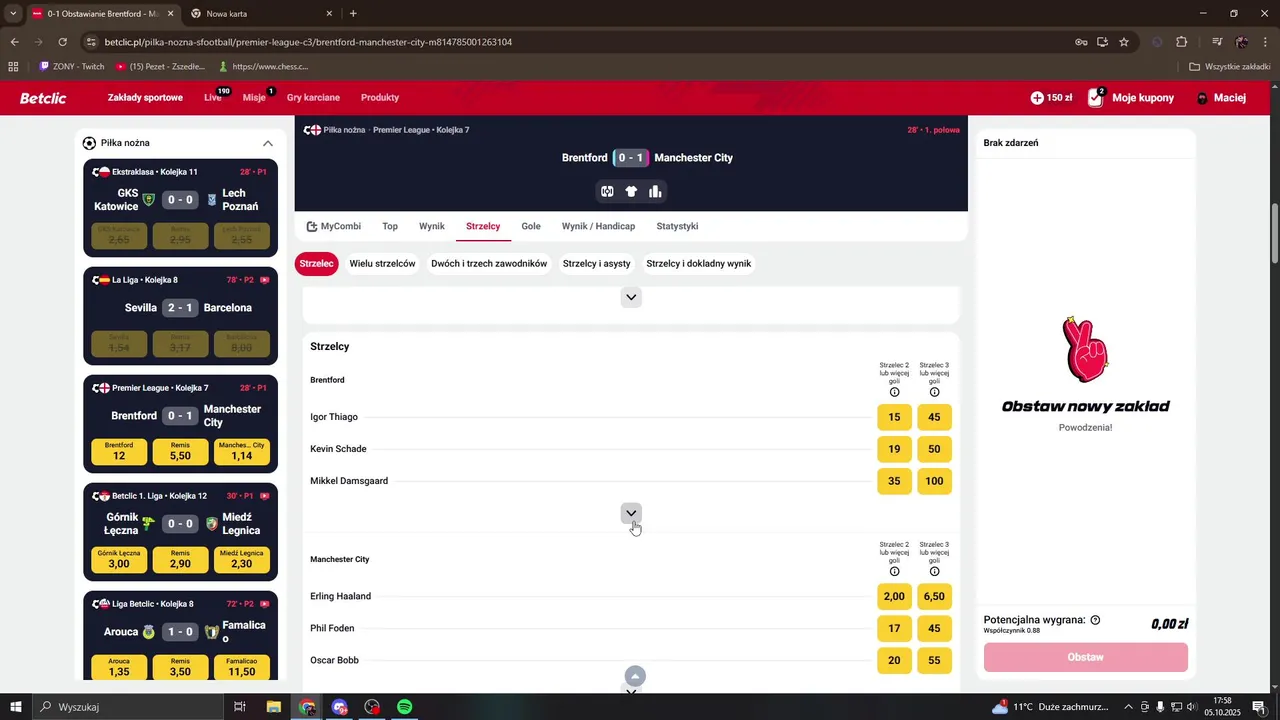The height and width of the screenshot is (720, 1280).
Task: Click the Obstaw button
Action: click(1086, 657)
